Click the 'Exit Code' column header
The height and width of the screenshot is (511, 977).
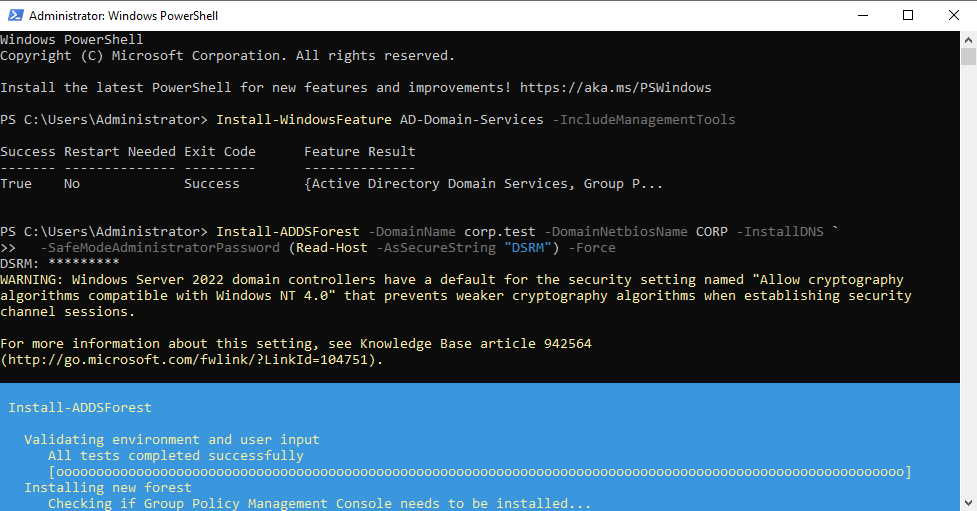(x=220, y=151)
